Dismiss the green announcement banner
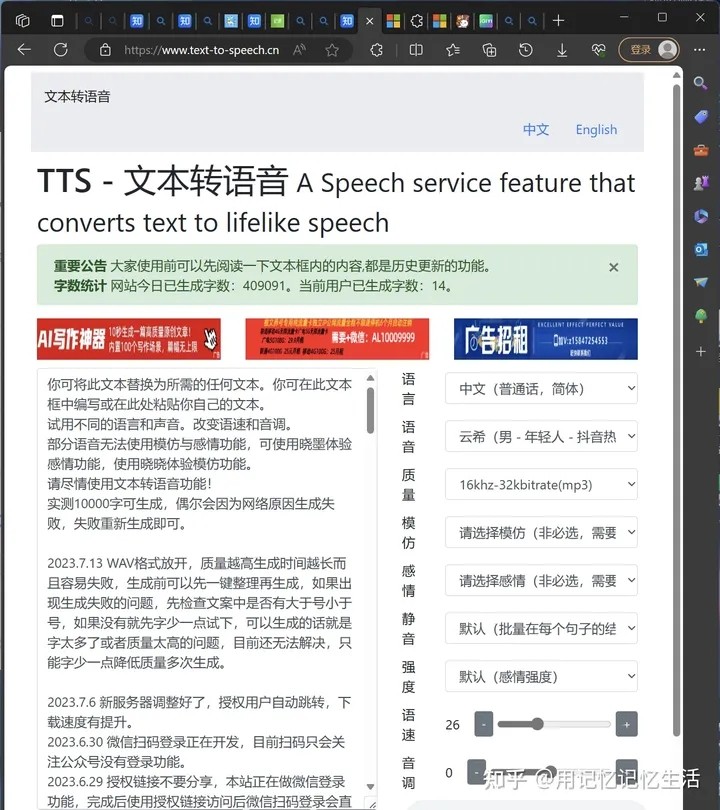Image resolution: width=720 pixels, height=810 pixels. coord(614,267)
